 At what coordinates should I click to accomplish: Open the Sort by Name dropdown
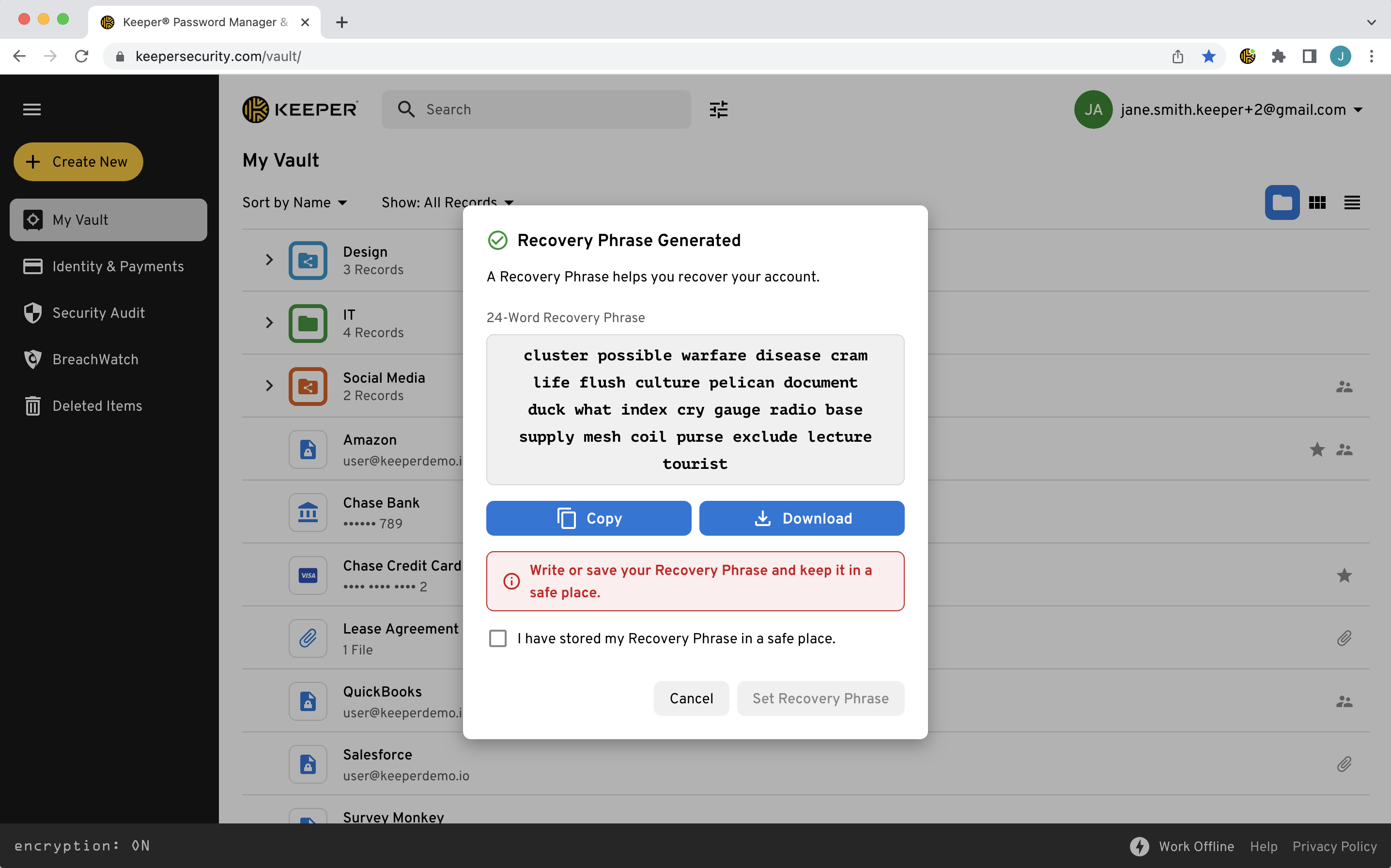coord(294,202)
